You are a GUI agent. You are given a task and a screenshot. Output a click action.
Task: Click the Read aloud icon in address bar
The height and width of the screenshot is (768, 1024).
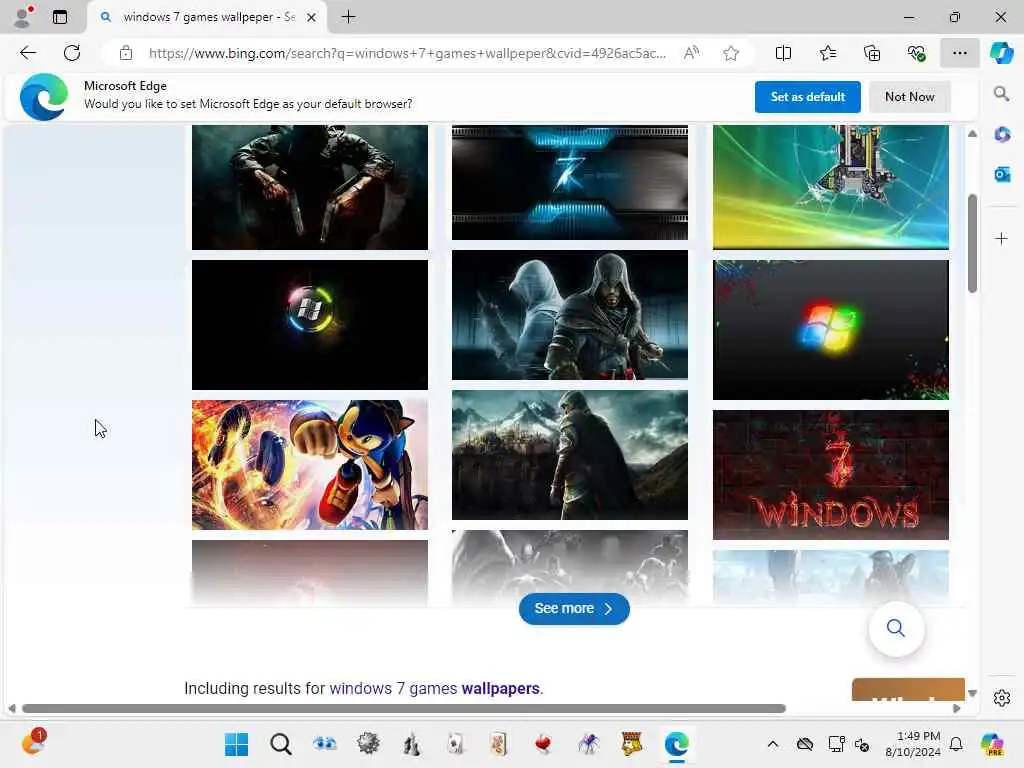click(x=691, y=53)
